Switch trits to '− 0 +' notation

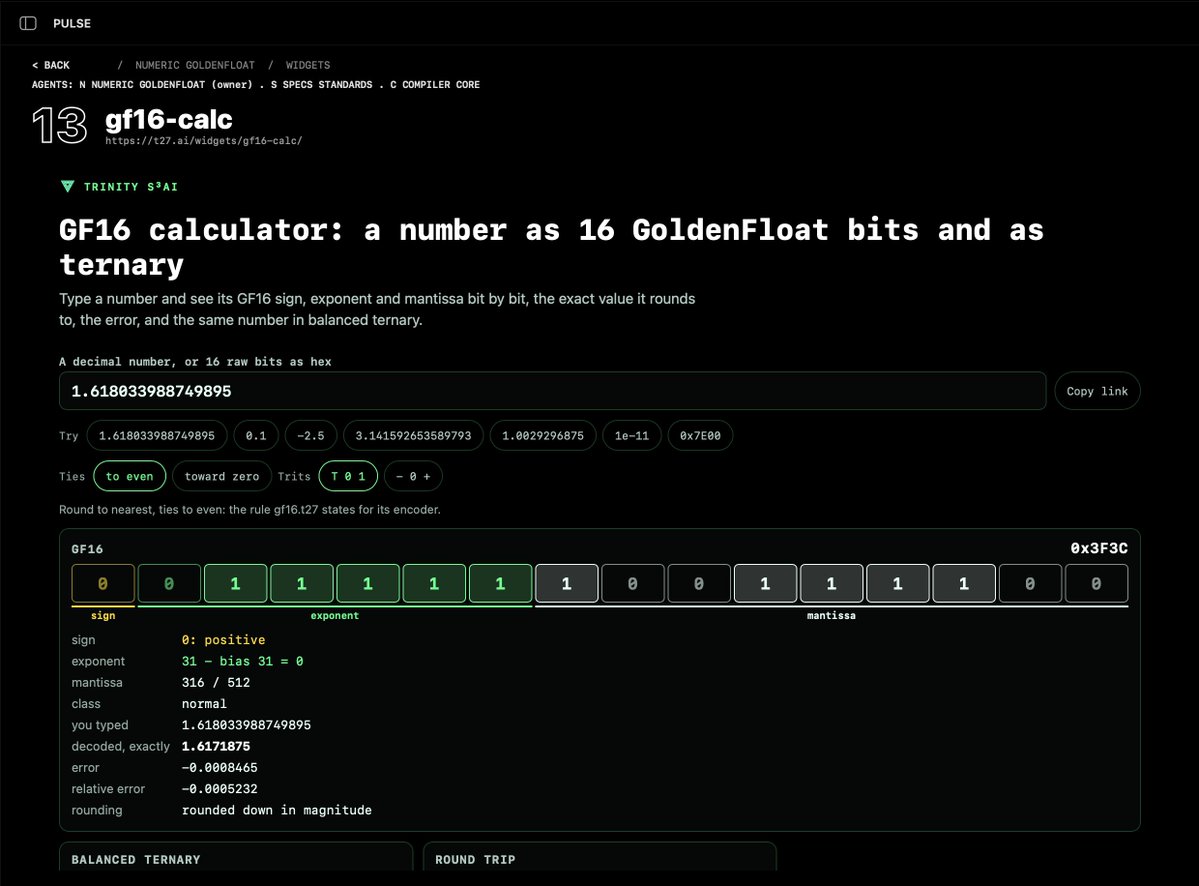(413, 475)
